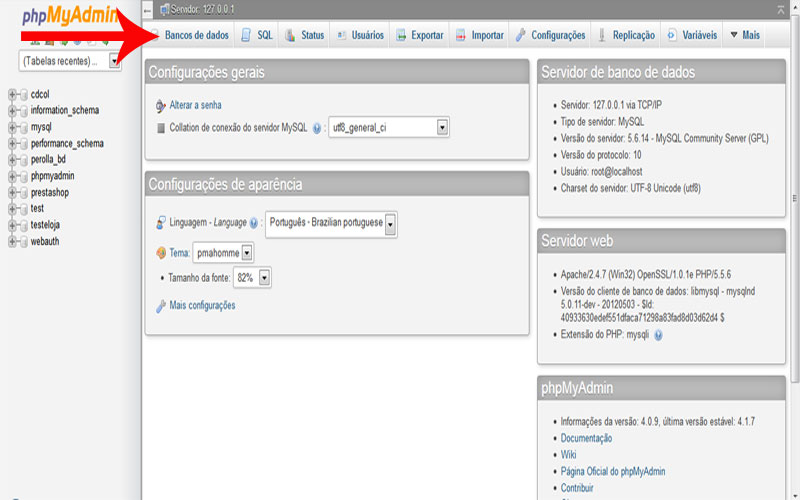Open the Contribuir link
The height and width of the screenshot is (500, 800).
tap(577, 488)
